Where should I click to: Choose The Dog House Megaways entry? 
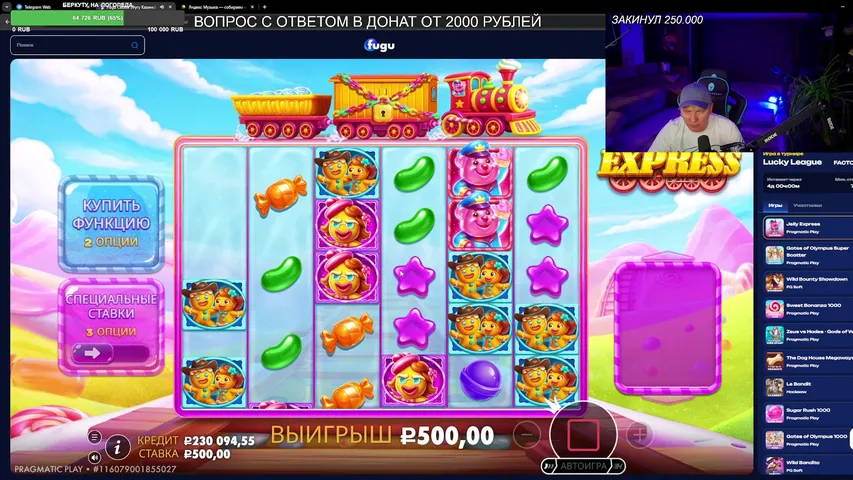pos(808,361)
